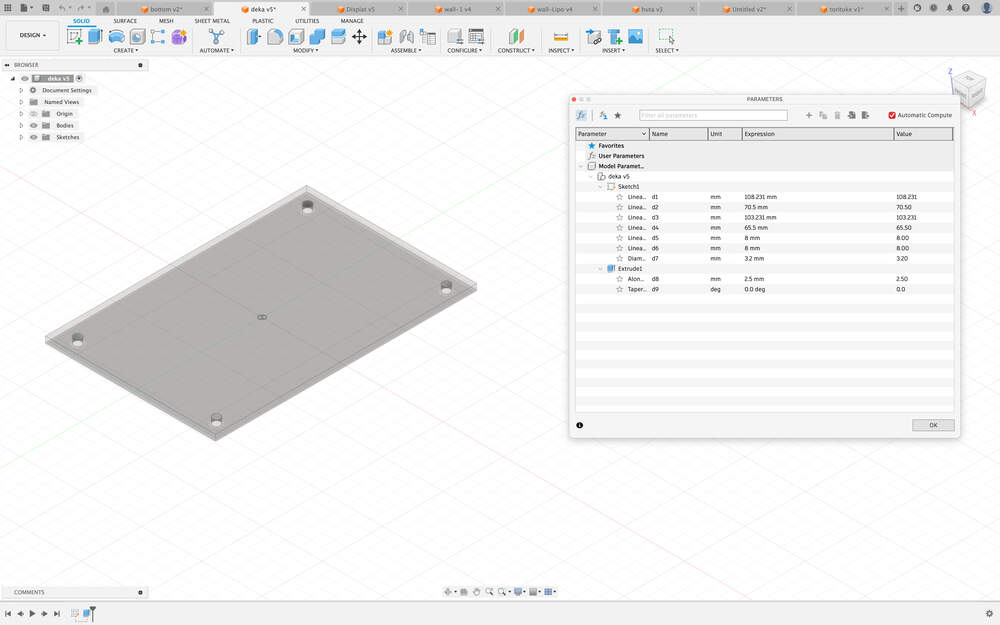
Task: Select the Extrude feature in the timeline
Action: coord(86,614)
